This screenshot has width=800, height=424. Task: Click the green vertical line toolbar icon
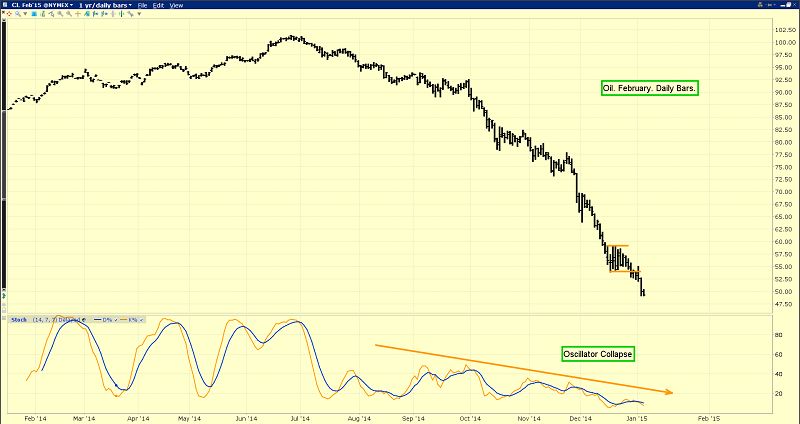[x=121, y=14]
